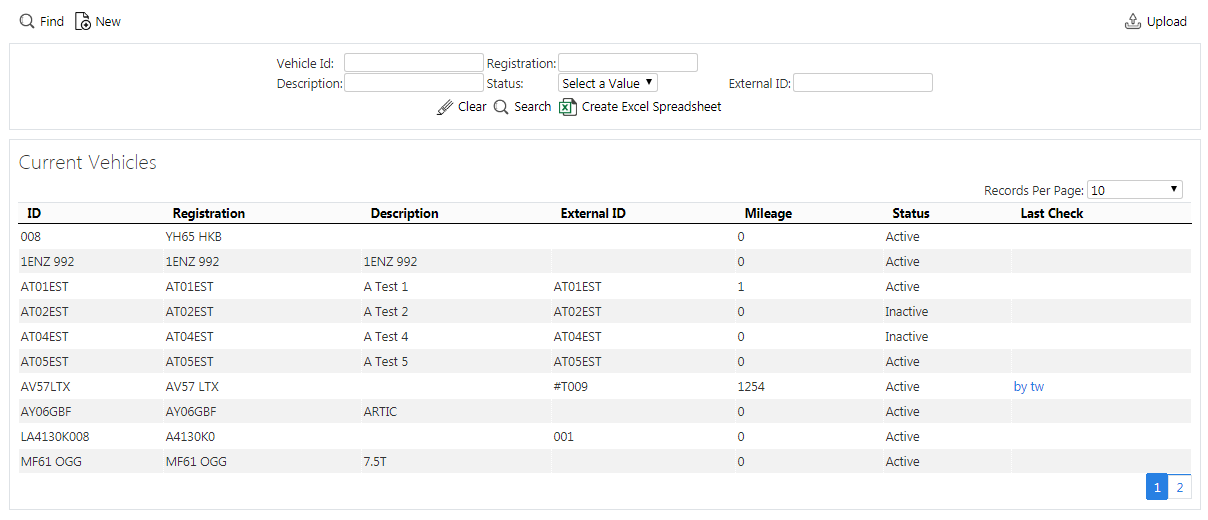Sort by the Status column header

(911, 213)
